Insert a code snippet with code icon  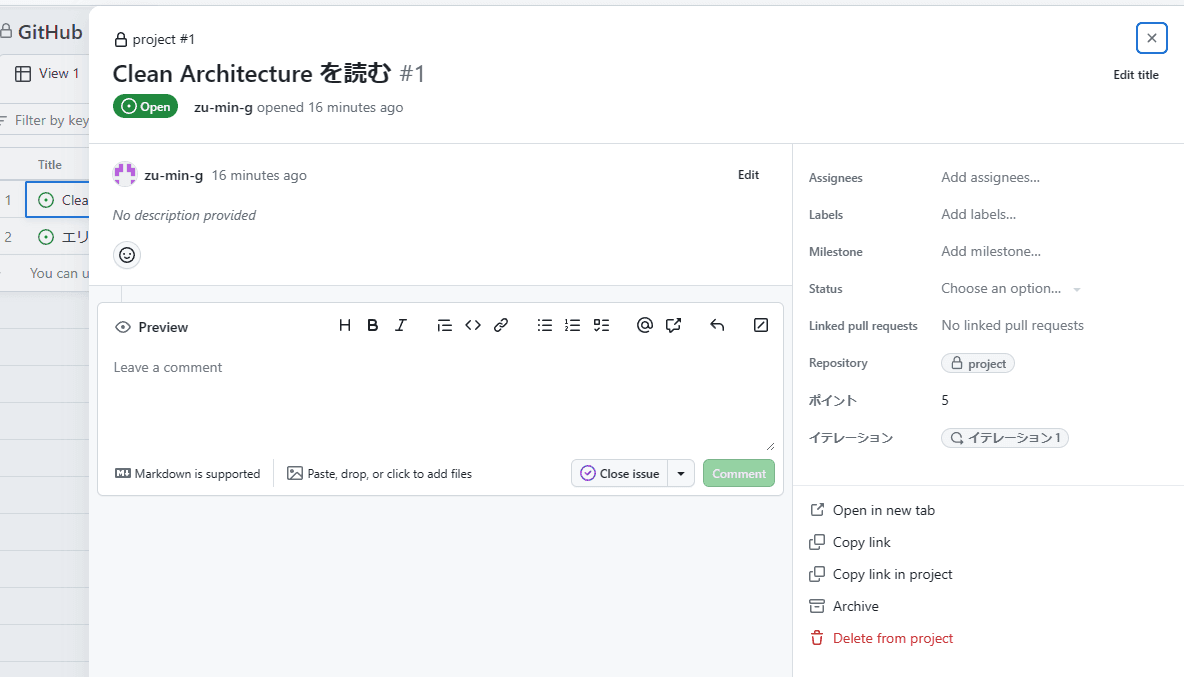473,325
